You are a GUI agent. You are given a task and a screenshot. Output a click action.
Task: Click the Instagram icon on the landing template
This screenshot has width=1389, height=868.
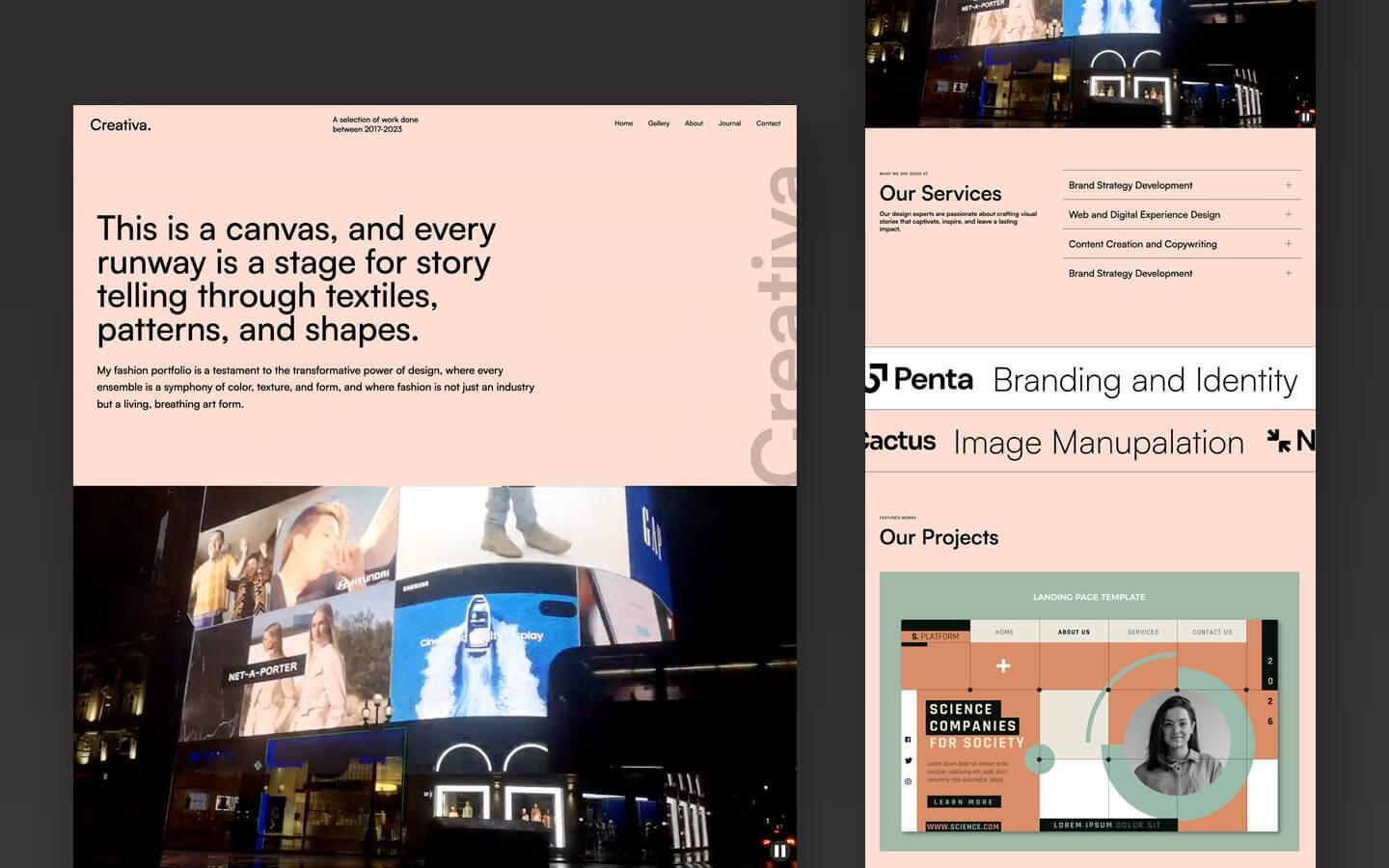tap(908, 780)
